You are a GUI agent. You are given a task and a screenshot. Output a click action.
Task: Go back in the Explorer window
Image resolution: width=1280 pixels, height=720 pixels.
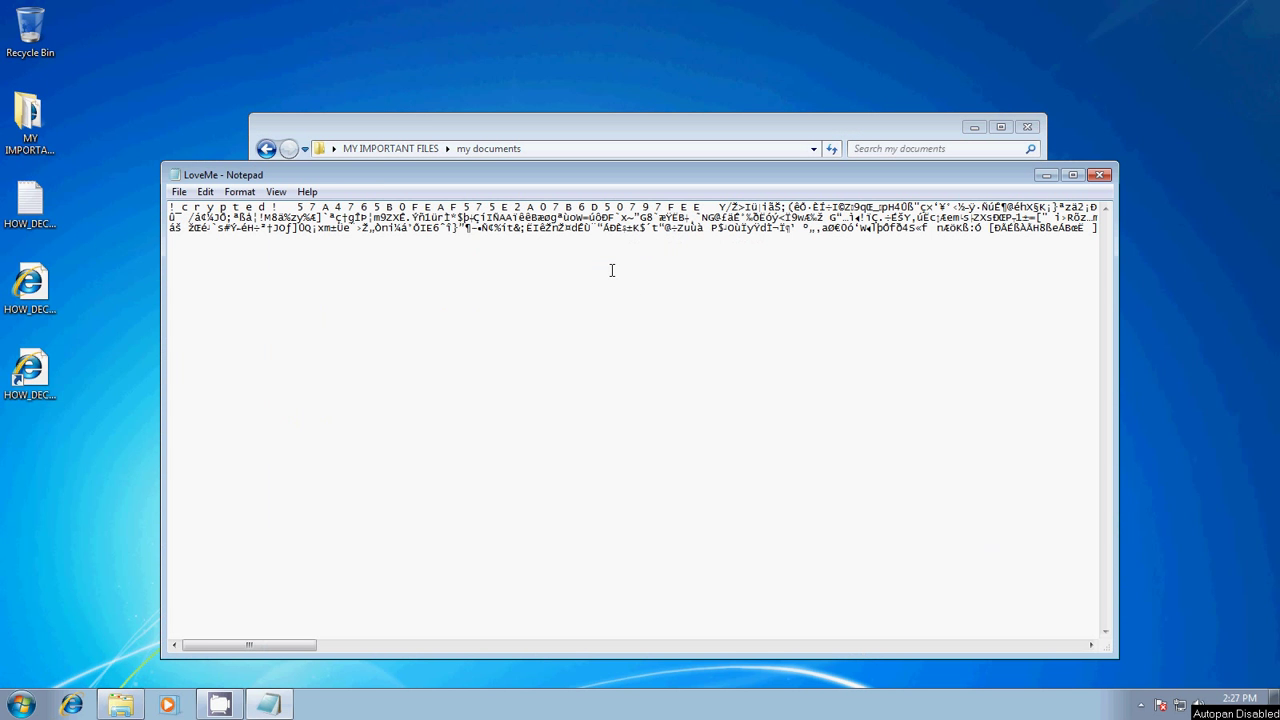(266, 149)
